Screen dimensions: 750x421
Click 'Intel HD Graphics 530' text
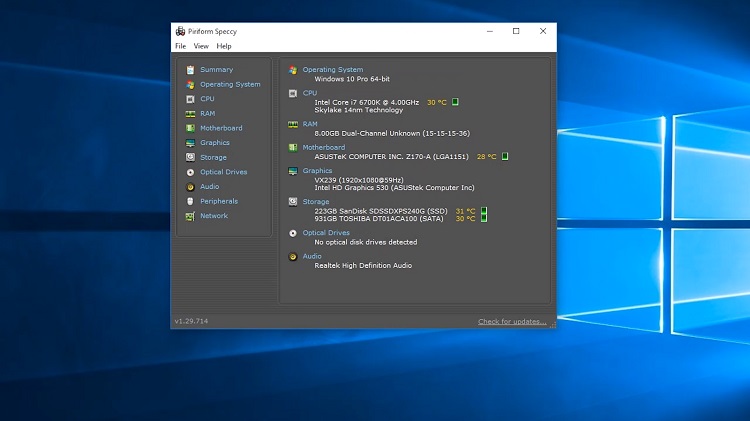[x=351, y=188]
